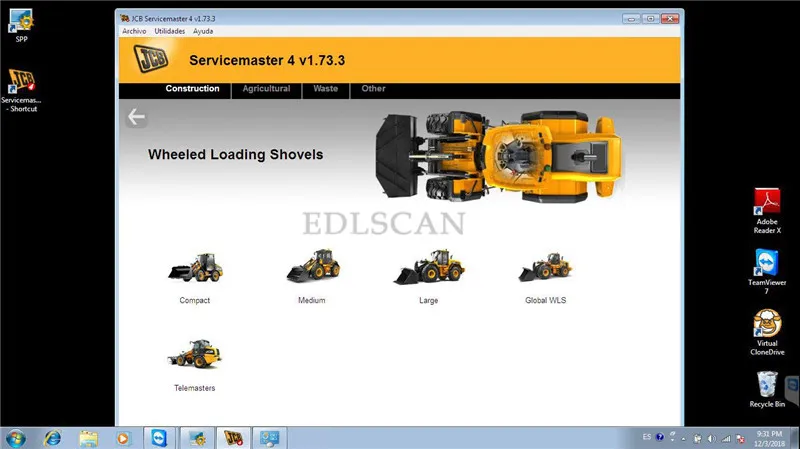Open Windows Media Player from taskbar
Screen dimensions: 800x449
click(123, 438)
